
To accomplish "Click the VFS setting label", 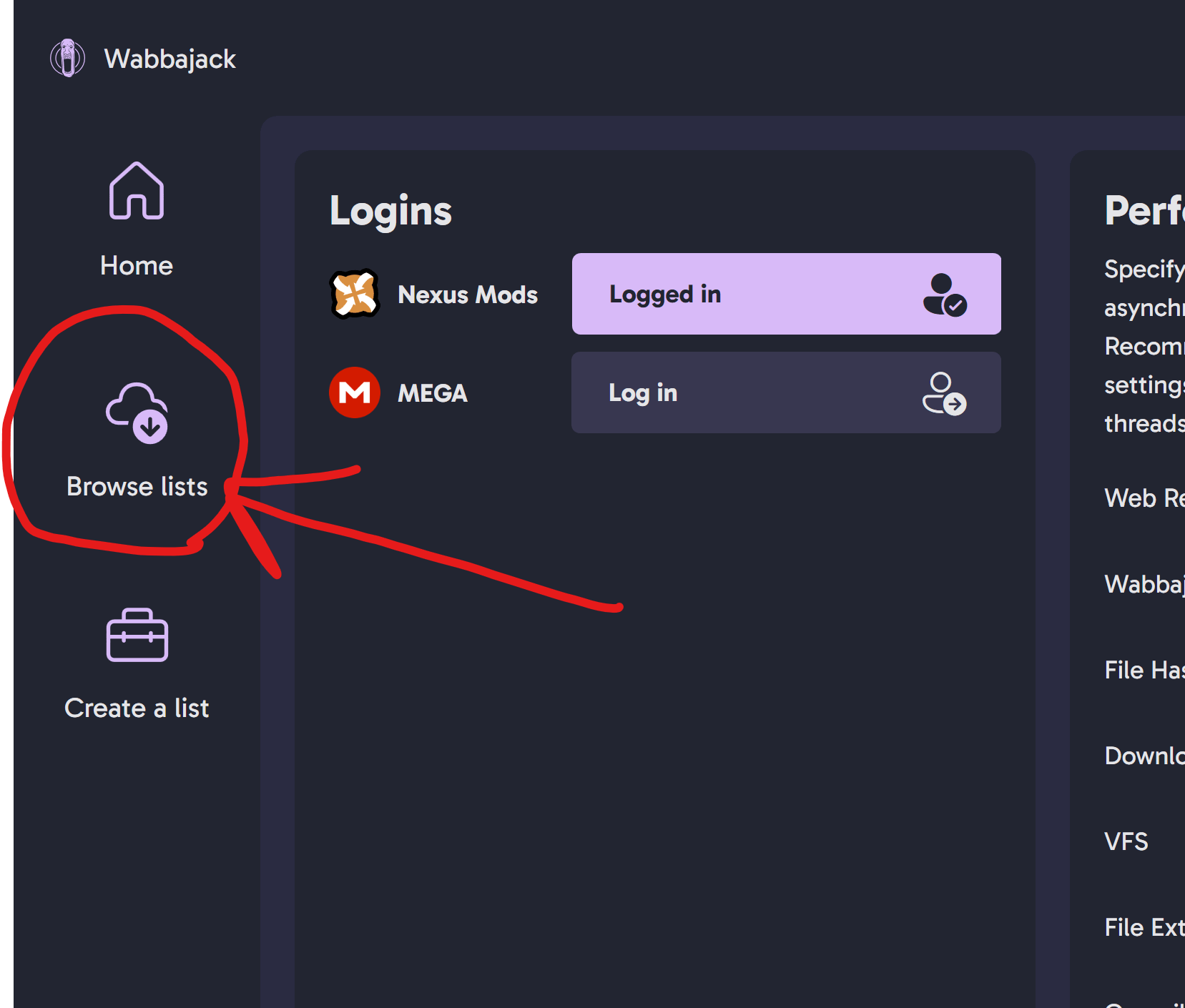I will tap(1126, 841).
